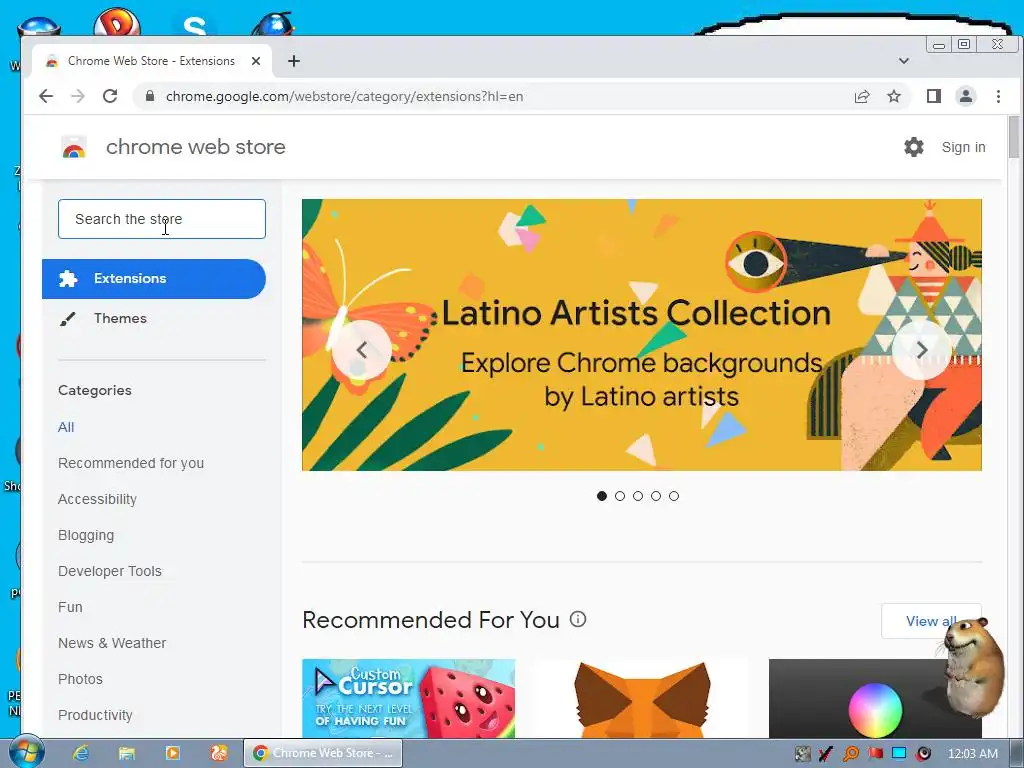Image resolution: width=1024 pixels, height=768 pixels.
Task: Show next banner with right carousel arrow
Action: tap(921, 350)
